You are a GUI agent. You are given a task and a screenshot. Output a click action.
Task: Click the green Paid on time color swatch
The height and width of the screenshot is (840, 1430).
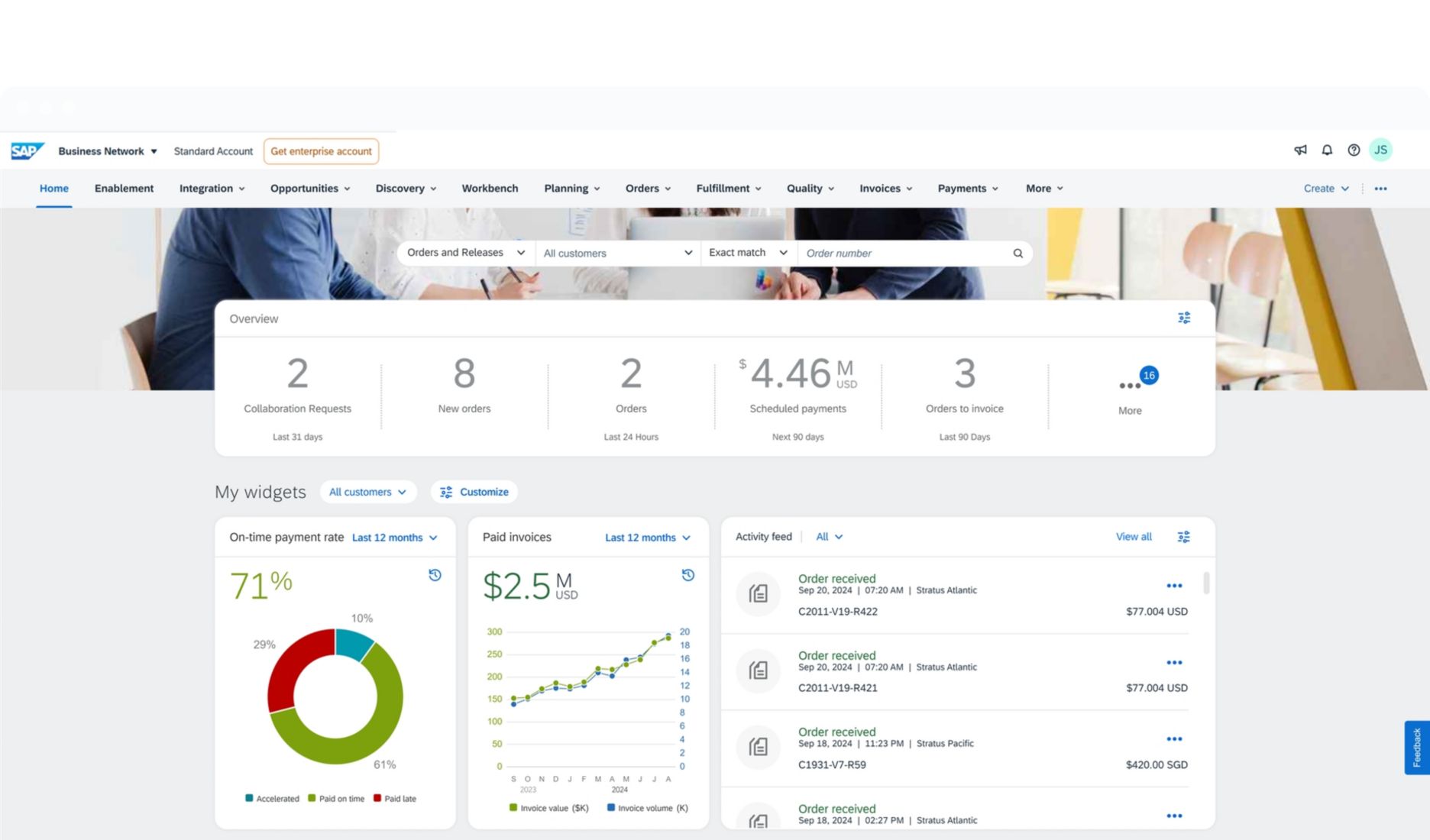coord(311,798)
